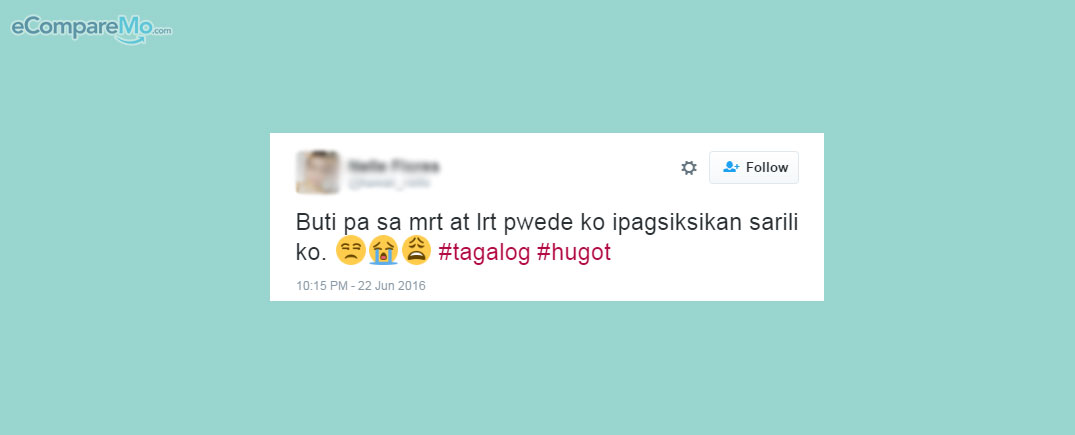This screenshot has height=435, width=1075.
Task: Click the blurred display name of the author
Action: pyautogui.click(x=394, y=166)
